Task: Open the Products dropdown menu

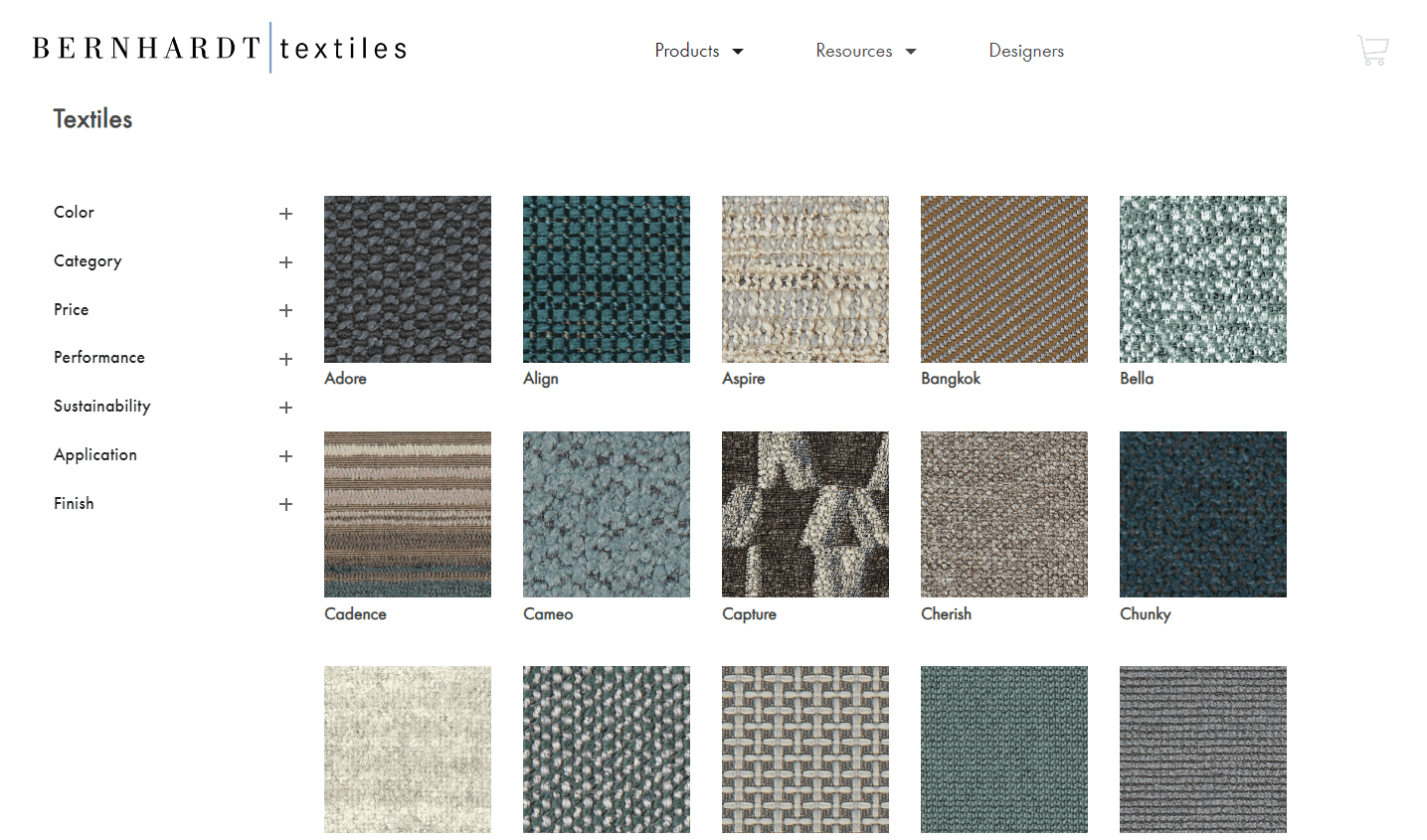Action: [x=698, y=51]
